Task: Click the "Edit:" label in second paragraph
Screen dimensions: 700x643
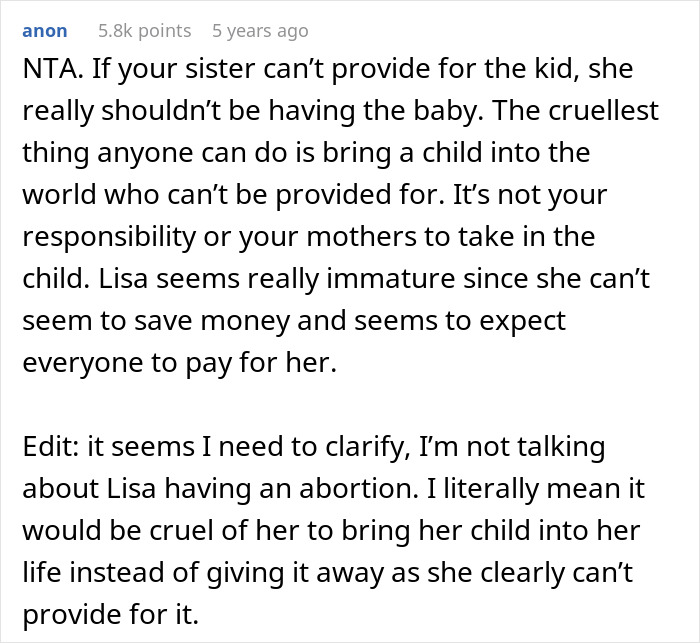Action: point(48,445)
